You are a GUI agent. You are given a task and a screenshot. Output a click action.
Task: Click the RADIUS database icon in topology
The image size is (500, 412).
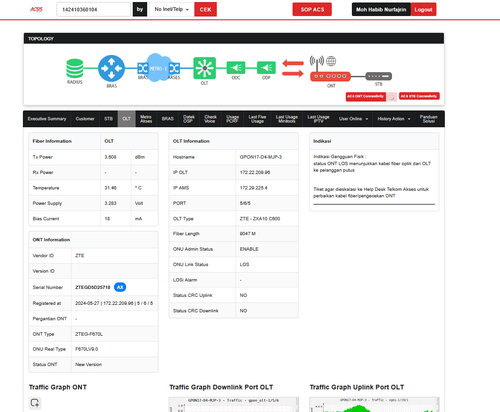(75, 68)
